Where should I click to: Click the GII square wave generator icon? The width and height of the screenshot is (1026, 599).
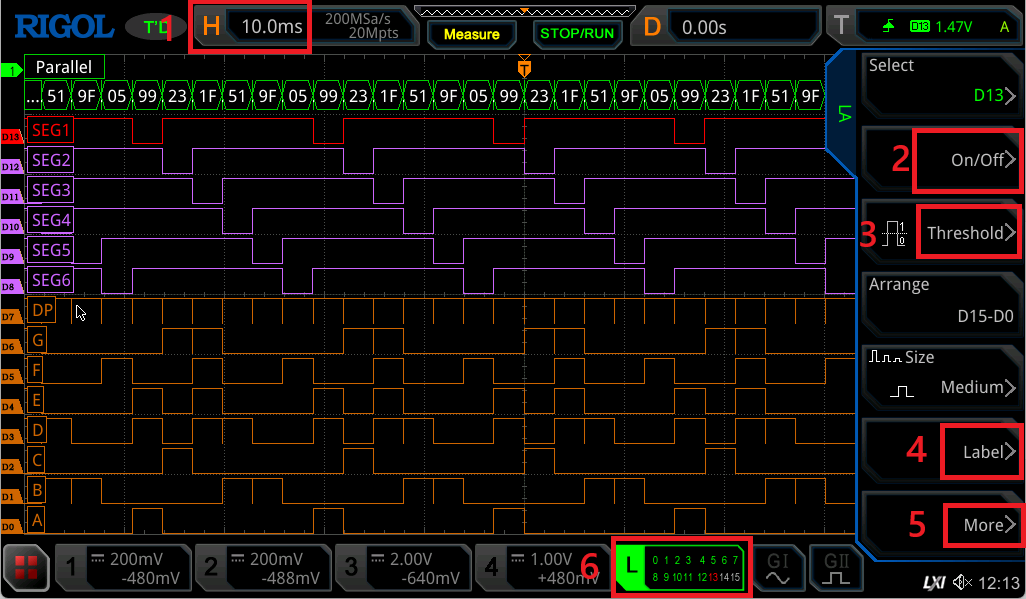(830, 568)
